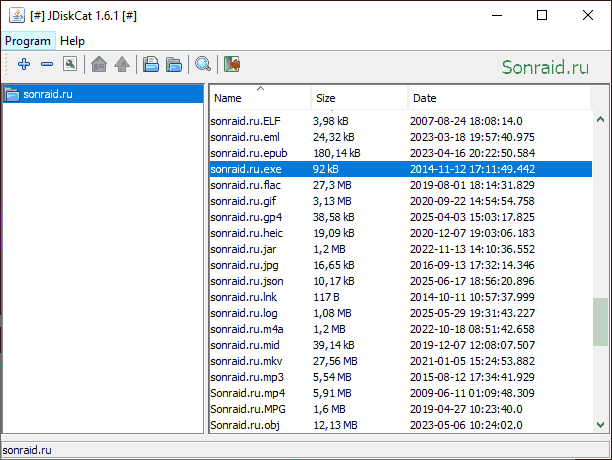Click the 12,13 MB size cell
The width and height of the screenshot is (612, 460).
(x=335, y=425)
